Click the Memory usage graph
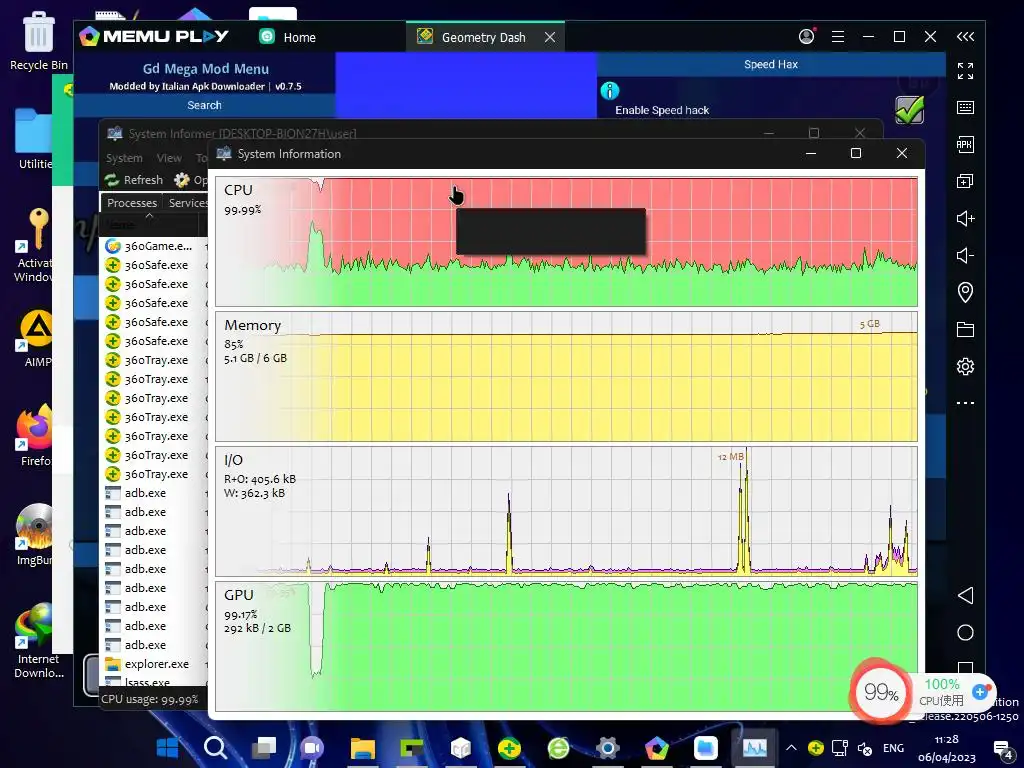 tap(566, 377)
